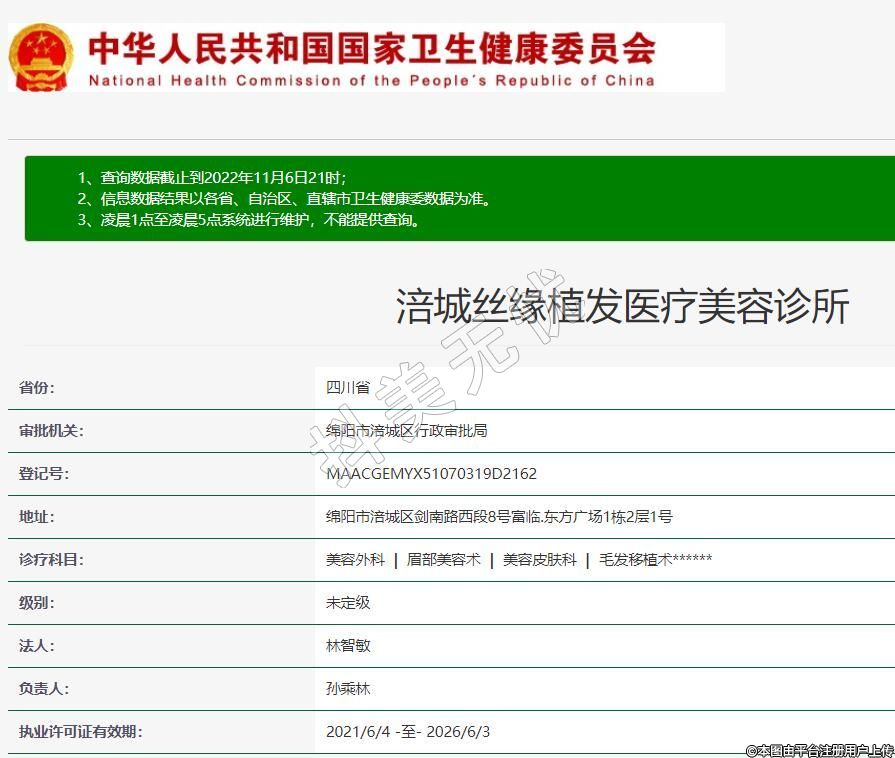Click the 省份 row label
895x758 pixels.
click(x=37, y=388)
